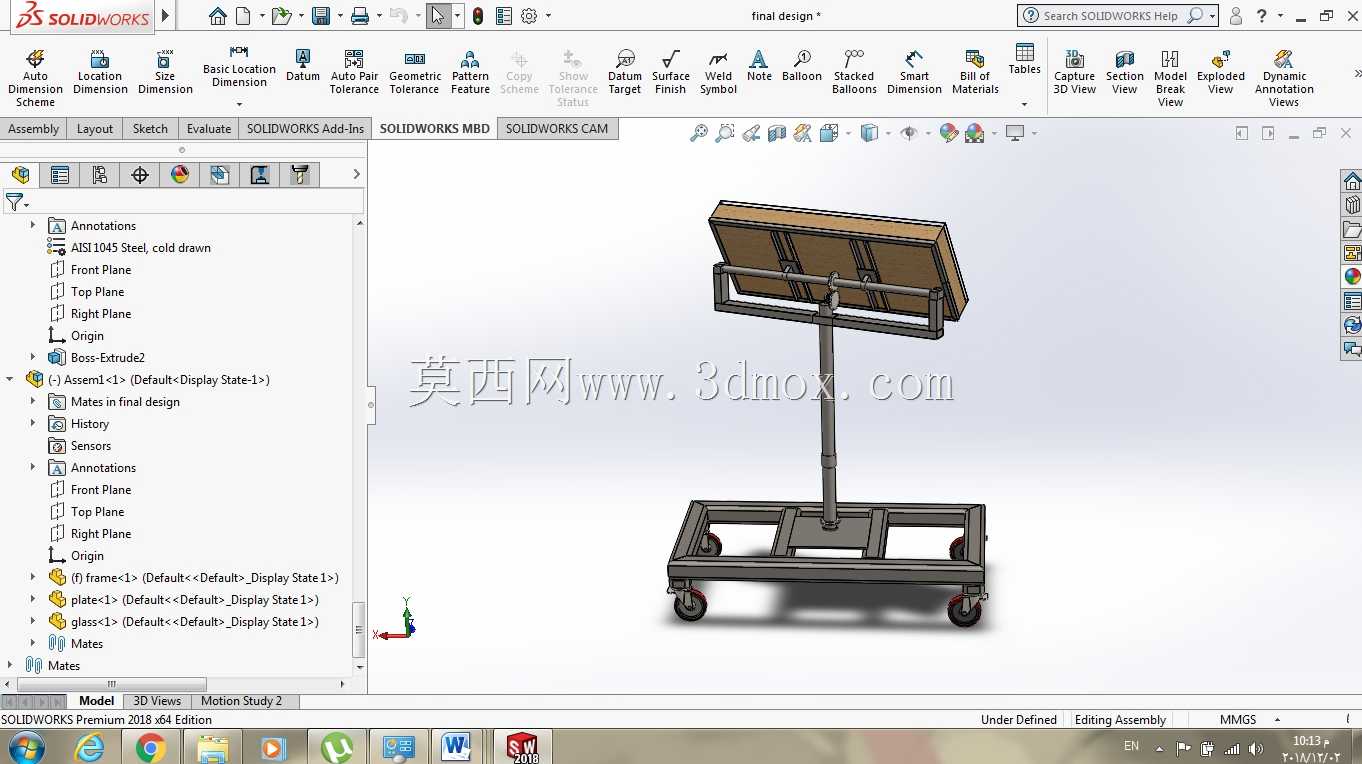The width and height of the screenshot is (1362, 764).
Task: Open the Apply Scene icon
Action: 975,133
